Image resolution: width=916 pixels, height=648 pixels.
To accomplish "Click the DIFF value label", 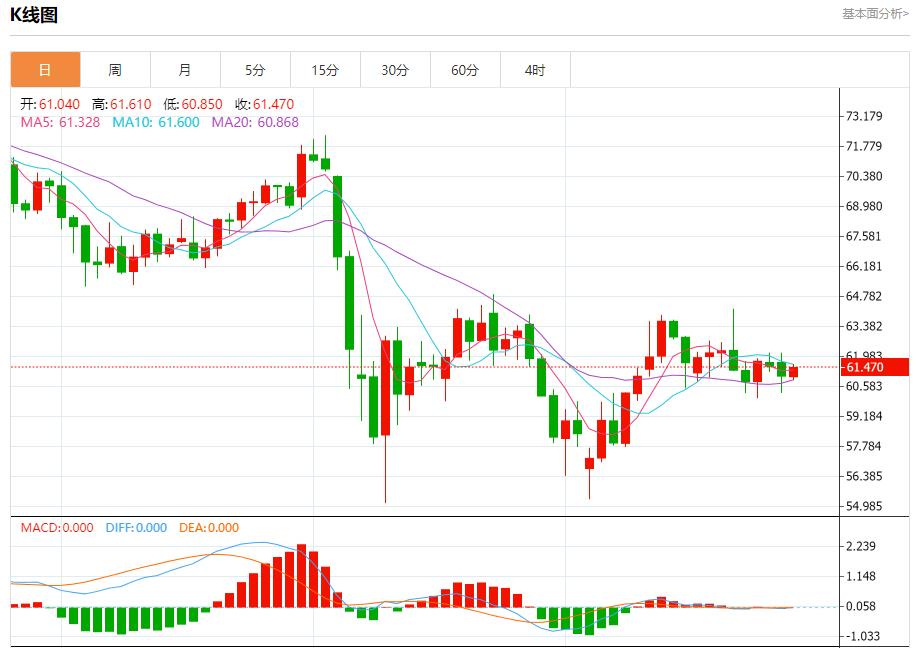I will click(135, 528).
